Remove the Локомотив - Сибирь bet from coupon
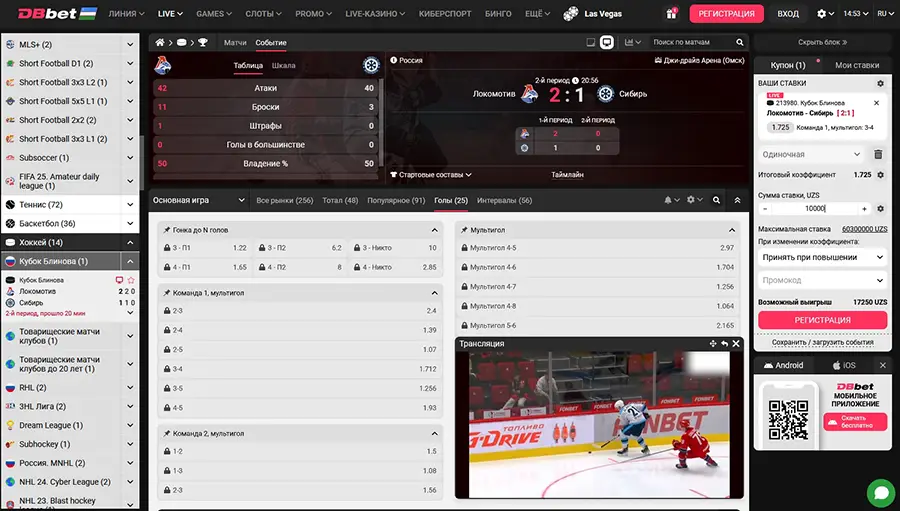Image resolution: width=900 pixels, height=511 pixels. pyautogui.click(x=876, y=103)
